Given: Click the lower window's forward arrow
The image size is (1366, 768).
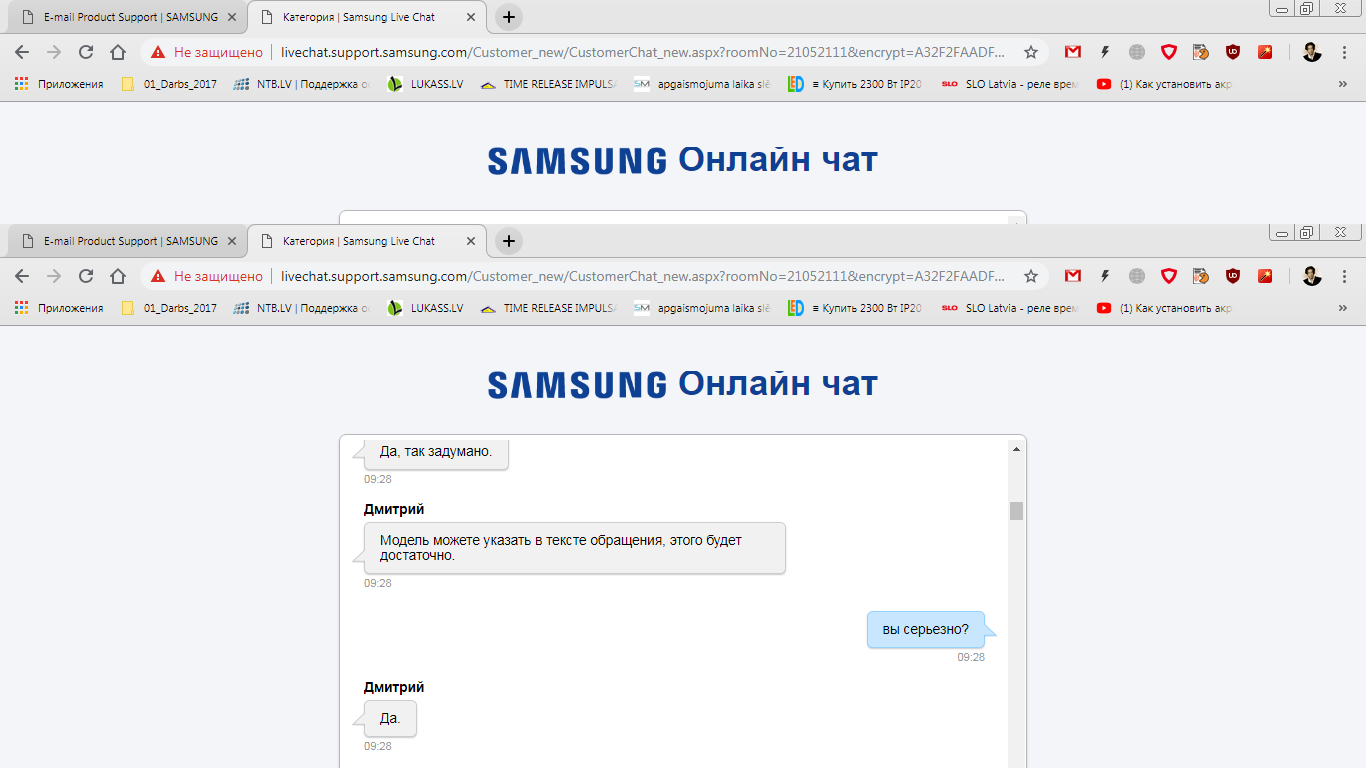Looking at the screenshot, I should coord(54,276).
